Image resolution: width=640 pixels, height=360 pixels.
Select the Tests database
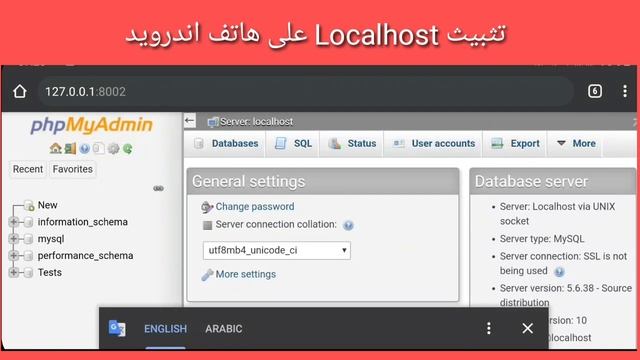coord(50,272)
